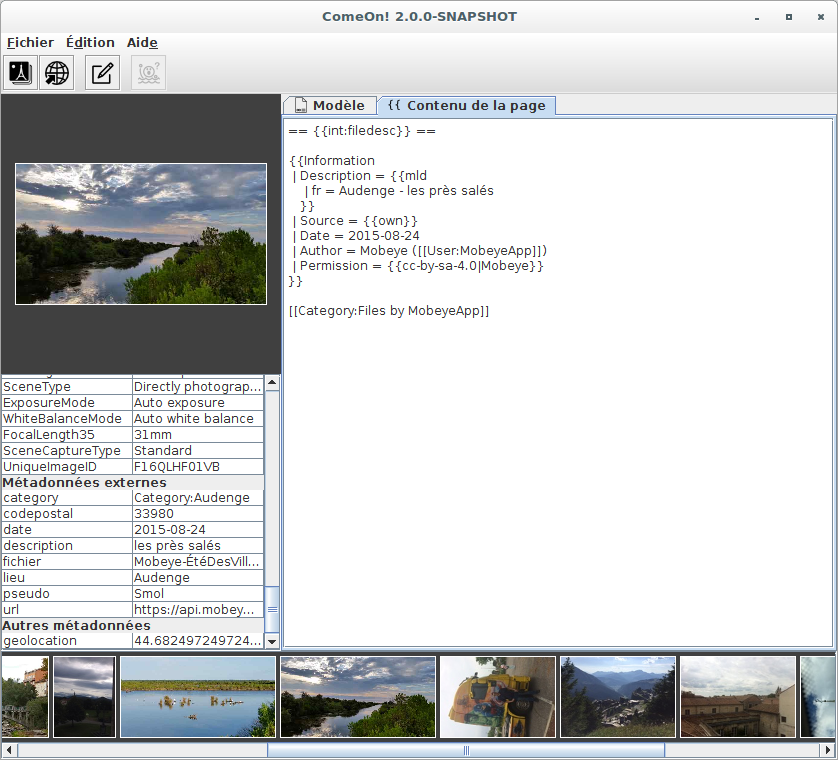The image size is (838, 760).
Task: Minimize the ComeOn! window
Action: pyautogui.click(x=757, y=18)
